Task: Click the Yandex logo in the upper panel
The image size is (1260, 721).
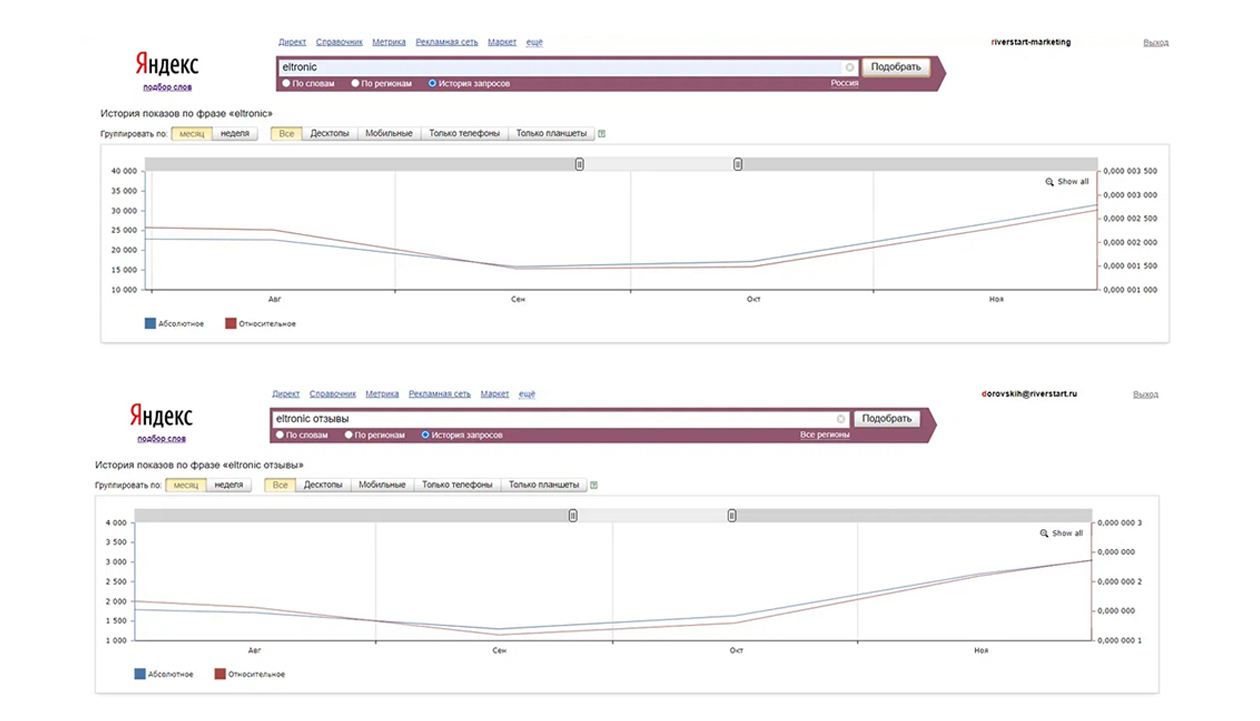Action: (x=167, y=64)
